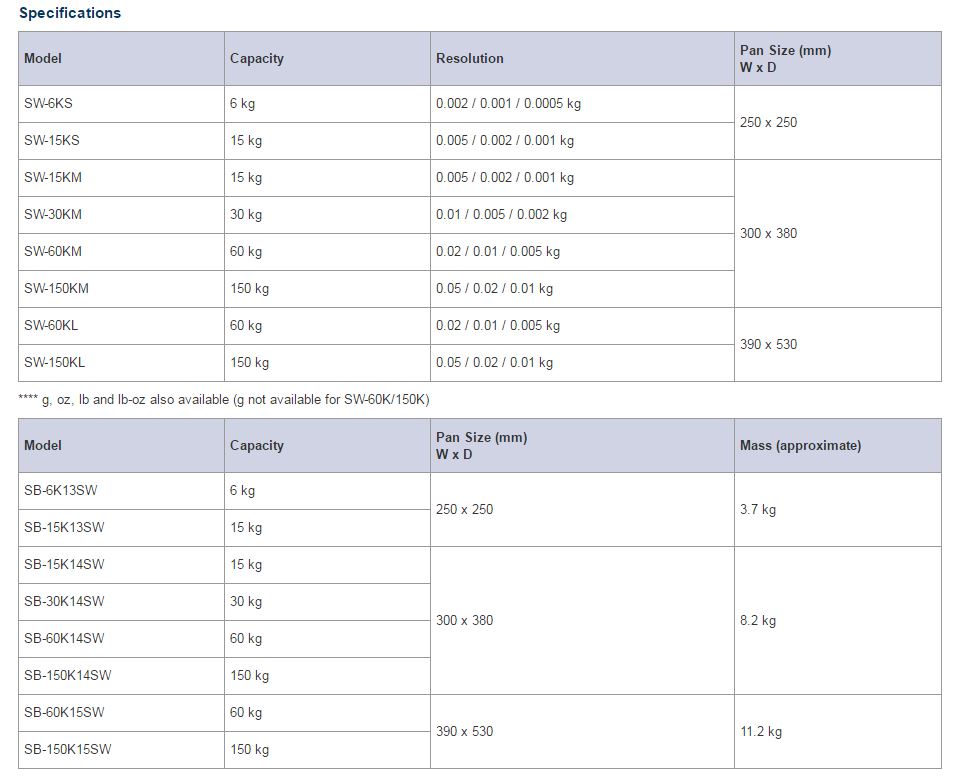Click the Mass (approximate) column header
The image size is (957, 776).
(837, 446)
